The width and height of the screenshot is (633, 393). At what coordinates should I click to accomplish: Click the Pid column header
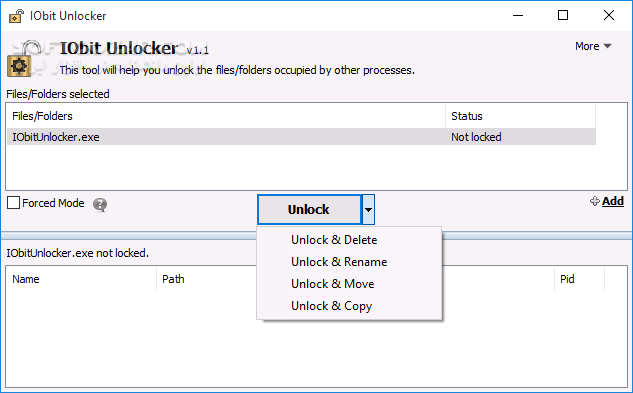(579, 279)
